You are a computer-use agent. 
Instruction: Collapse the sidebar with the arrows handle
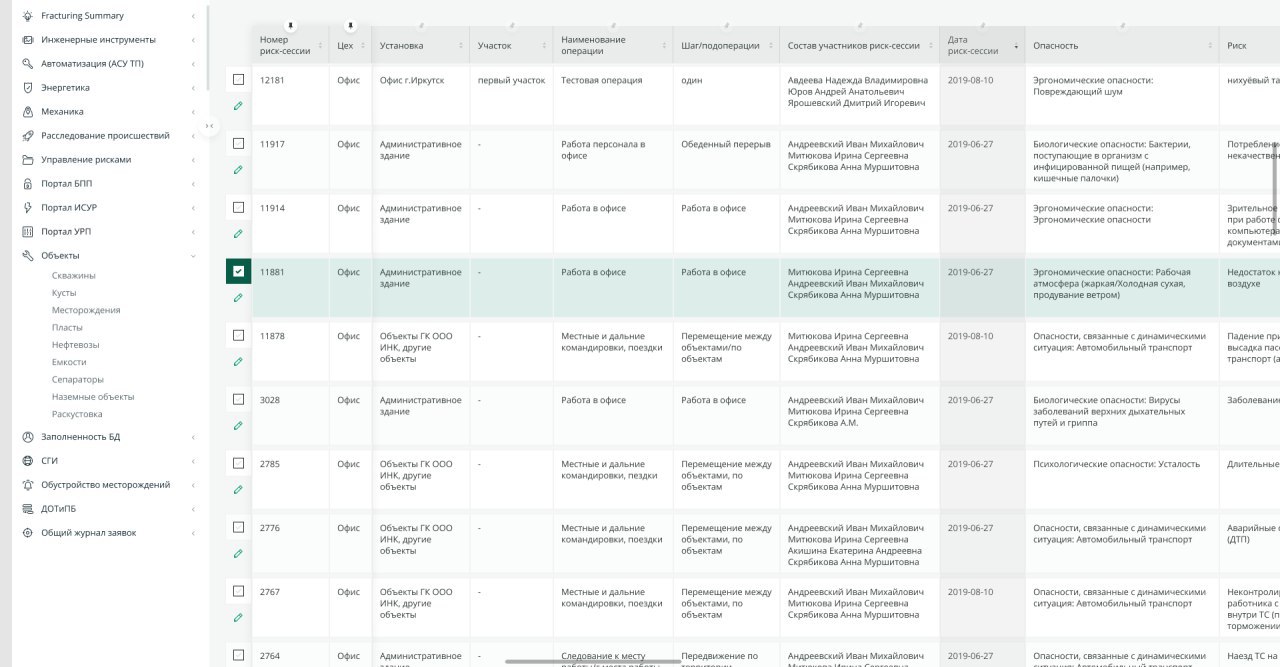click(x=209, y=126)
